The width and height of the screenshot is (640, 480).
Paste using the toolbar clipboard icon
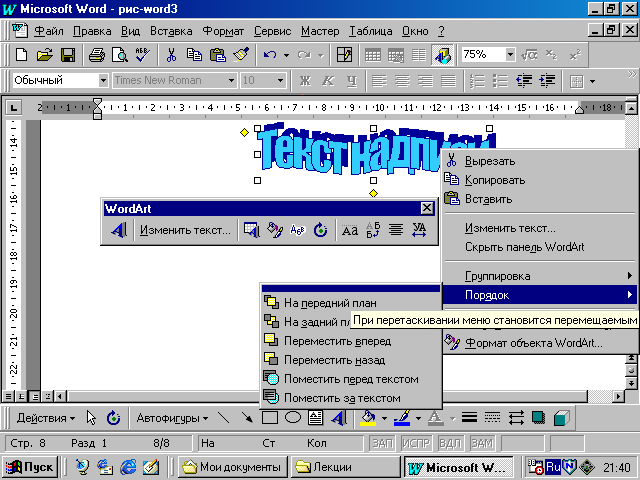[218, 55]
